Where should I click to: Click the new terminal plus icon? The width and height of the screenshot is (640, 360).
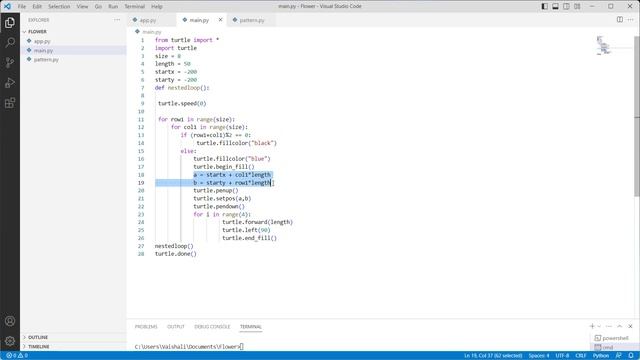592,326
